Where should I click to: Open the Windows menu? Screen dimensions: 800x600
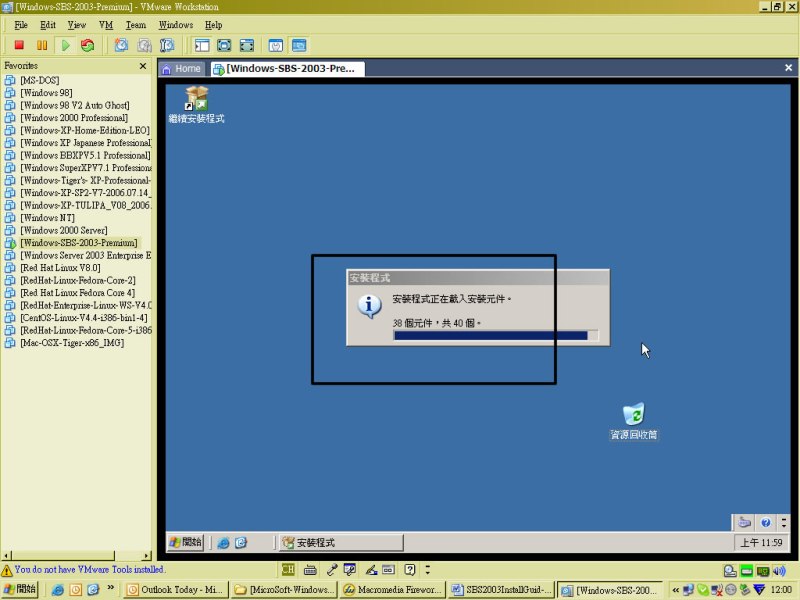pyautogui.click(x=176, y=25)
